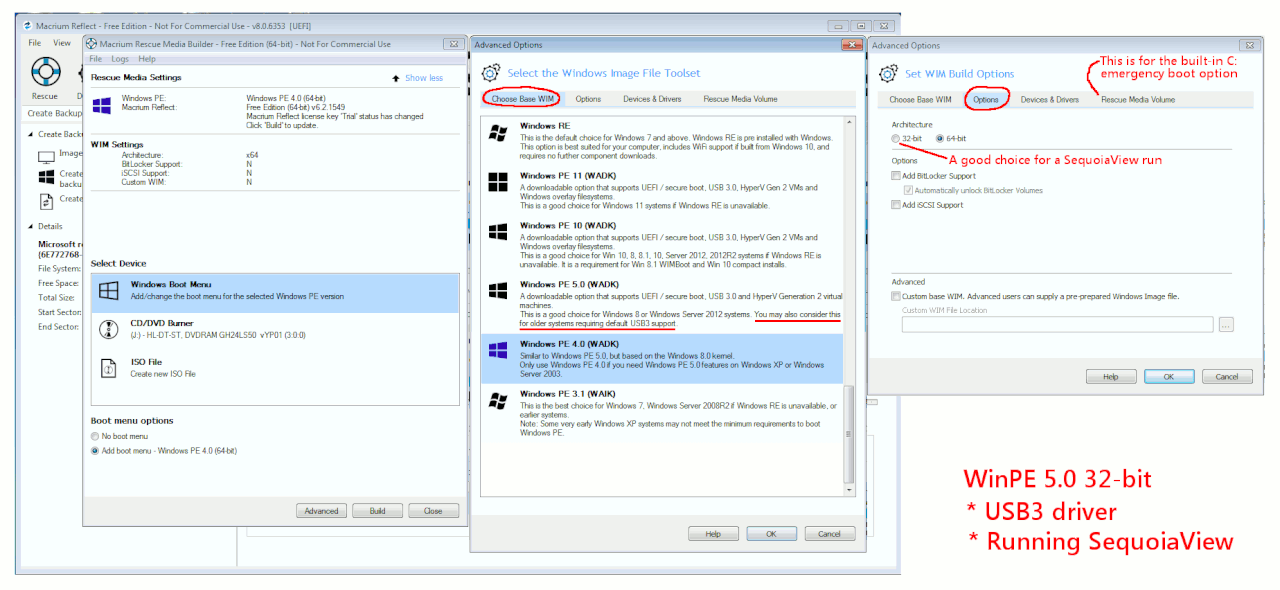This screenshot has height=590, width=1280.
Task: Collapse the Create Backups tree section
Action: (32, 134)
